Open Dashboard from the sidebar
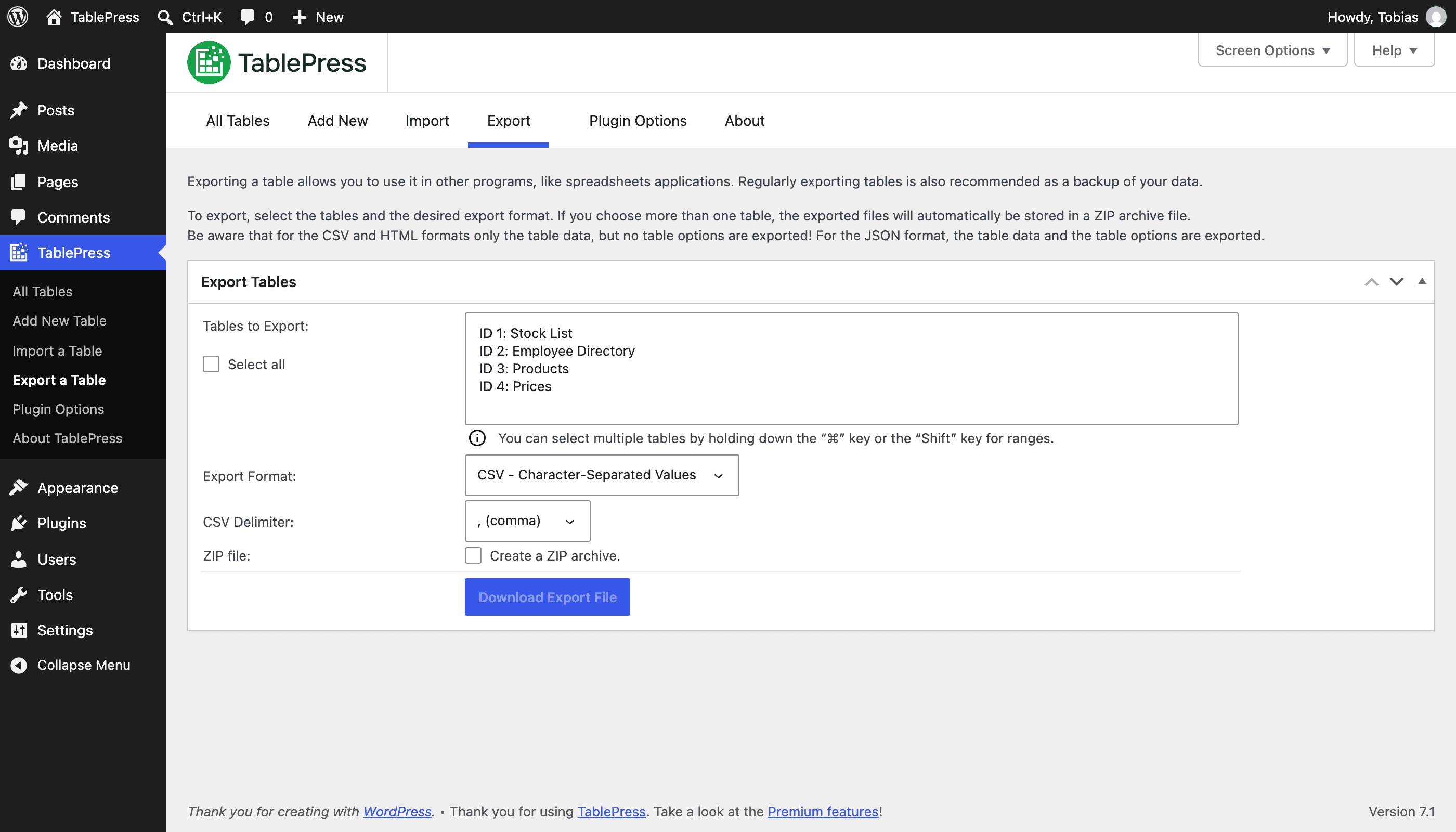Screen dimensions: 1456x832 [83, 63]
